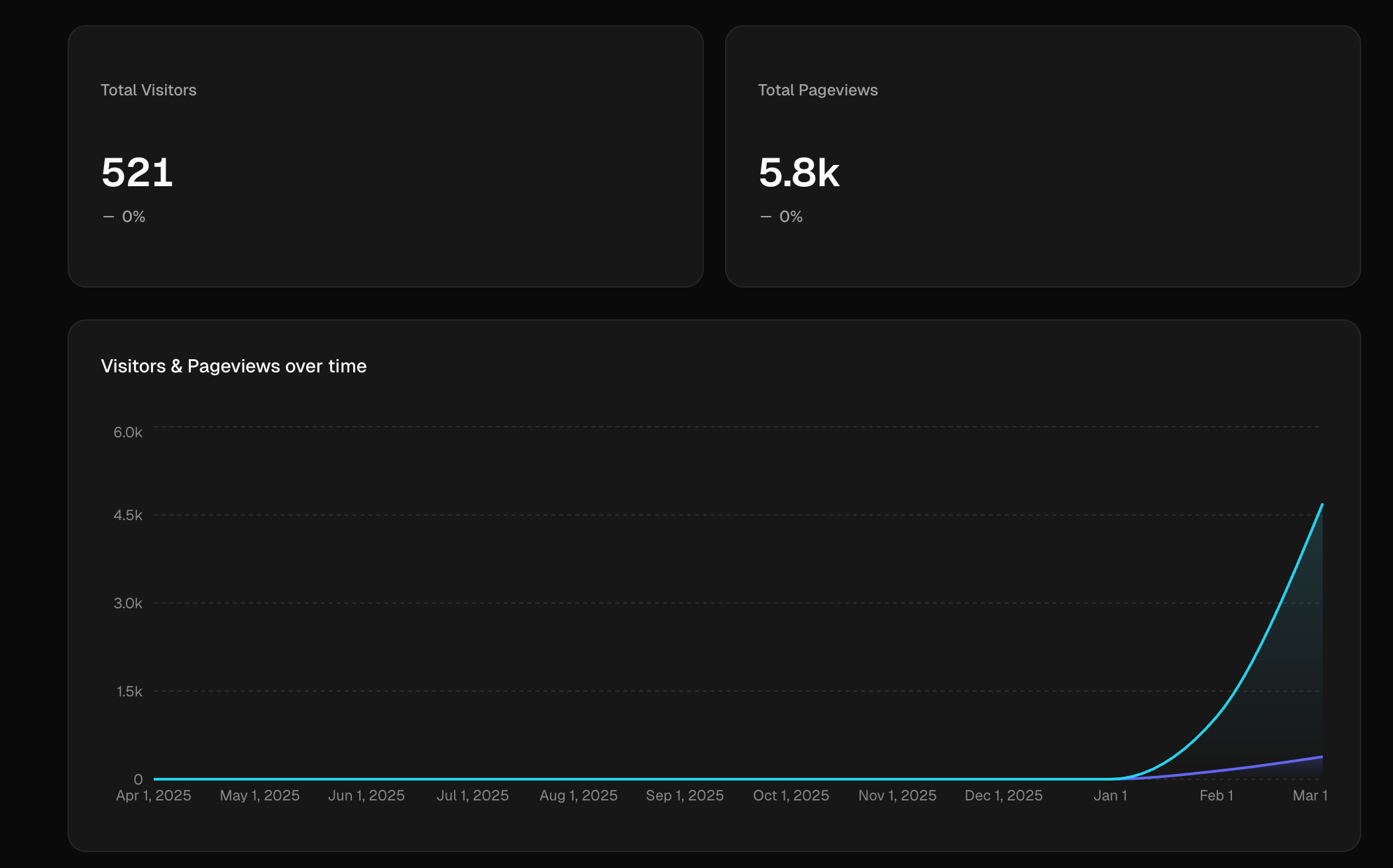Click the Total Pageviews card title
1393x868 pixels.
tap(818, 90)
